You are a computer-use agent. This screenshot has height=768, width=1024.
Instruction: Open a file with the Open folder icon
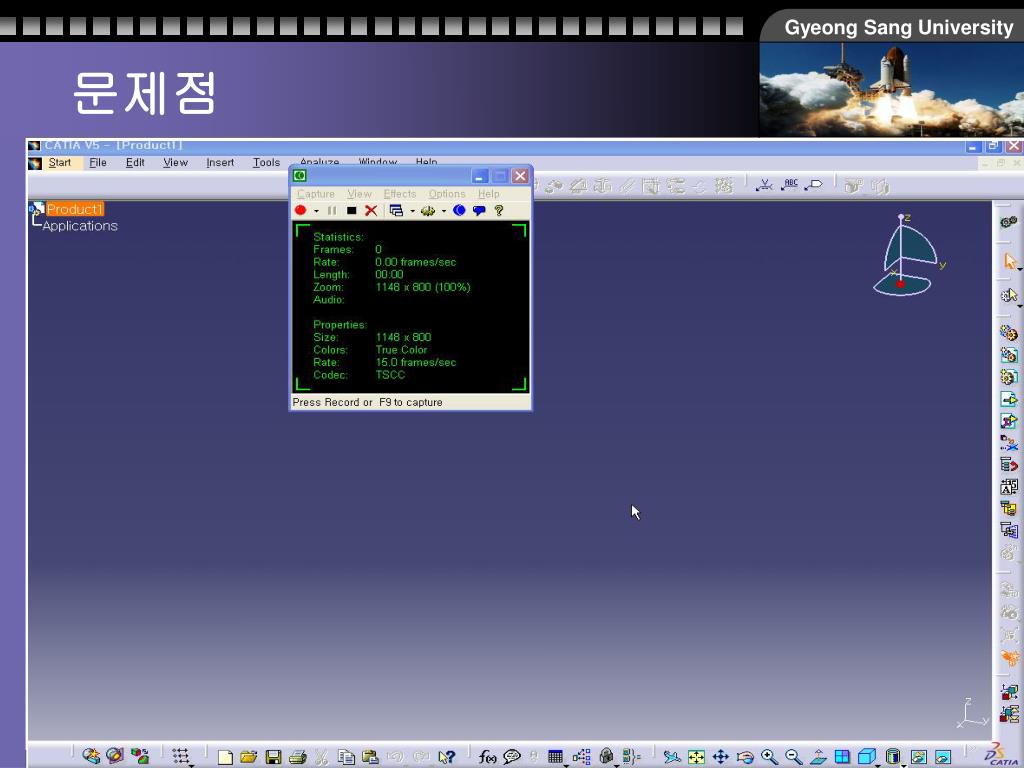249,756
